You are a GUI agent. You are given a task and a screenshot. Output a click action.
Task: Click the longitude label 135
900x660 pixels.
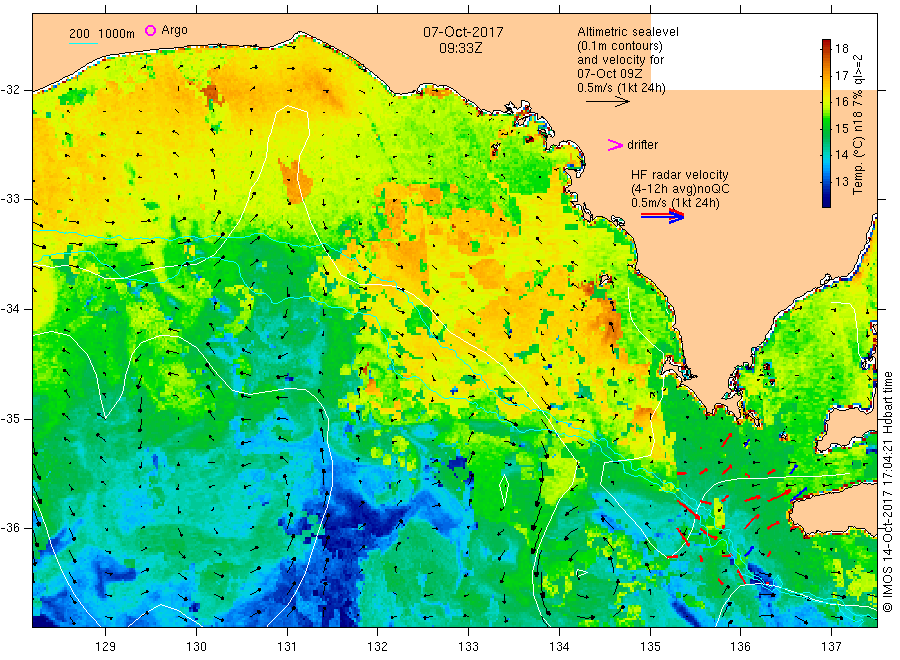tap(650, 647)
